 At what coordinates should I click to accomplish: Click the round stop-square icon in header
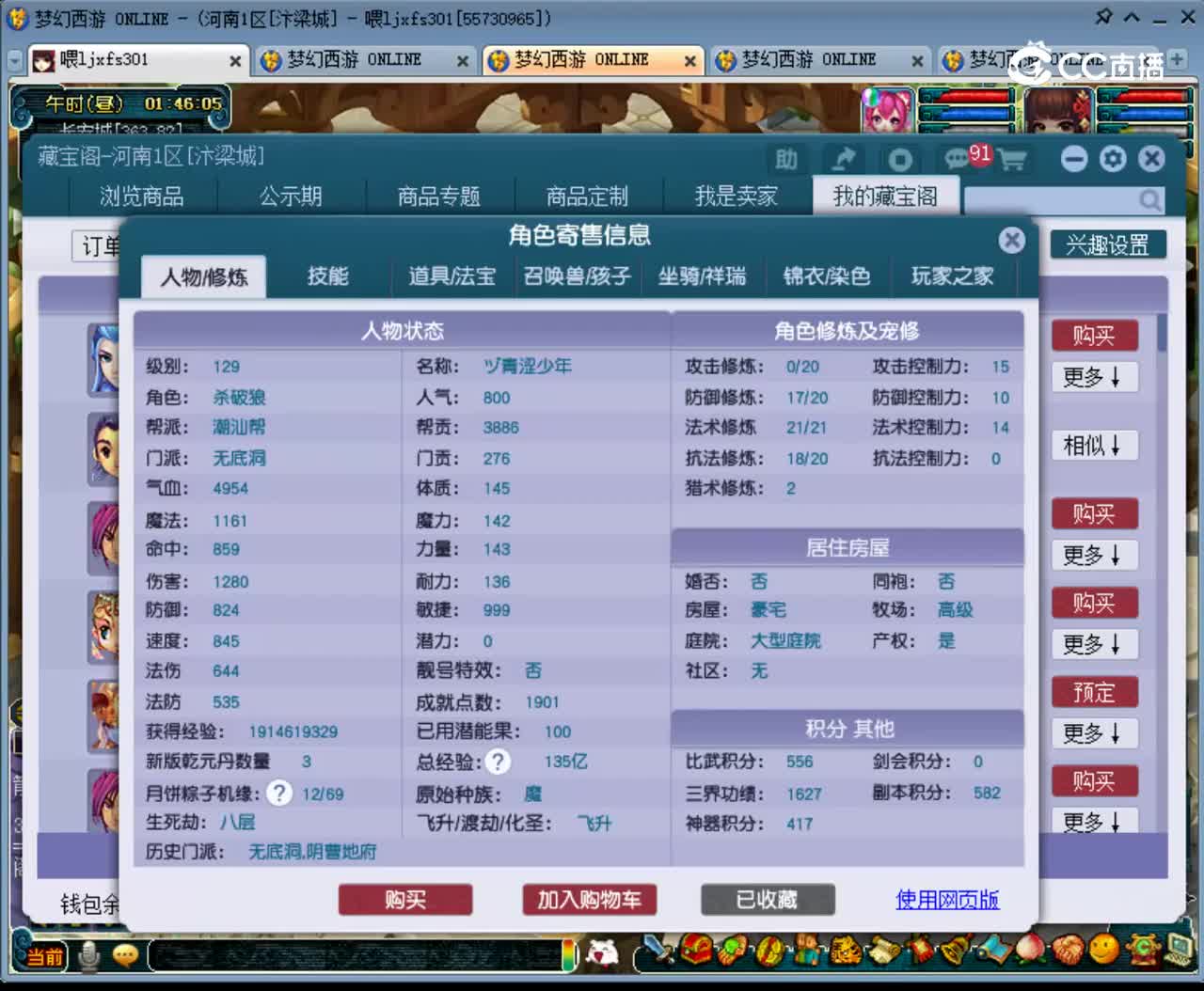tap(900, 159)
